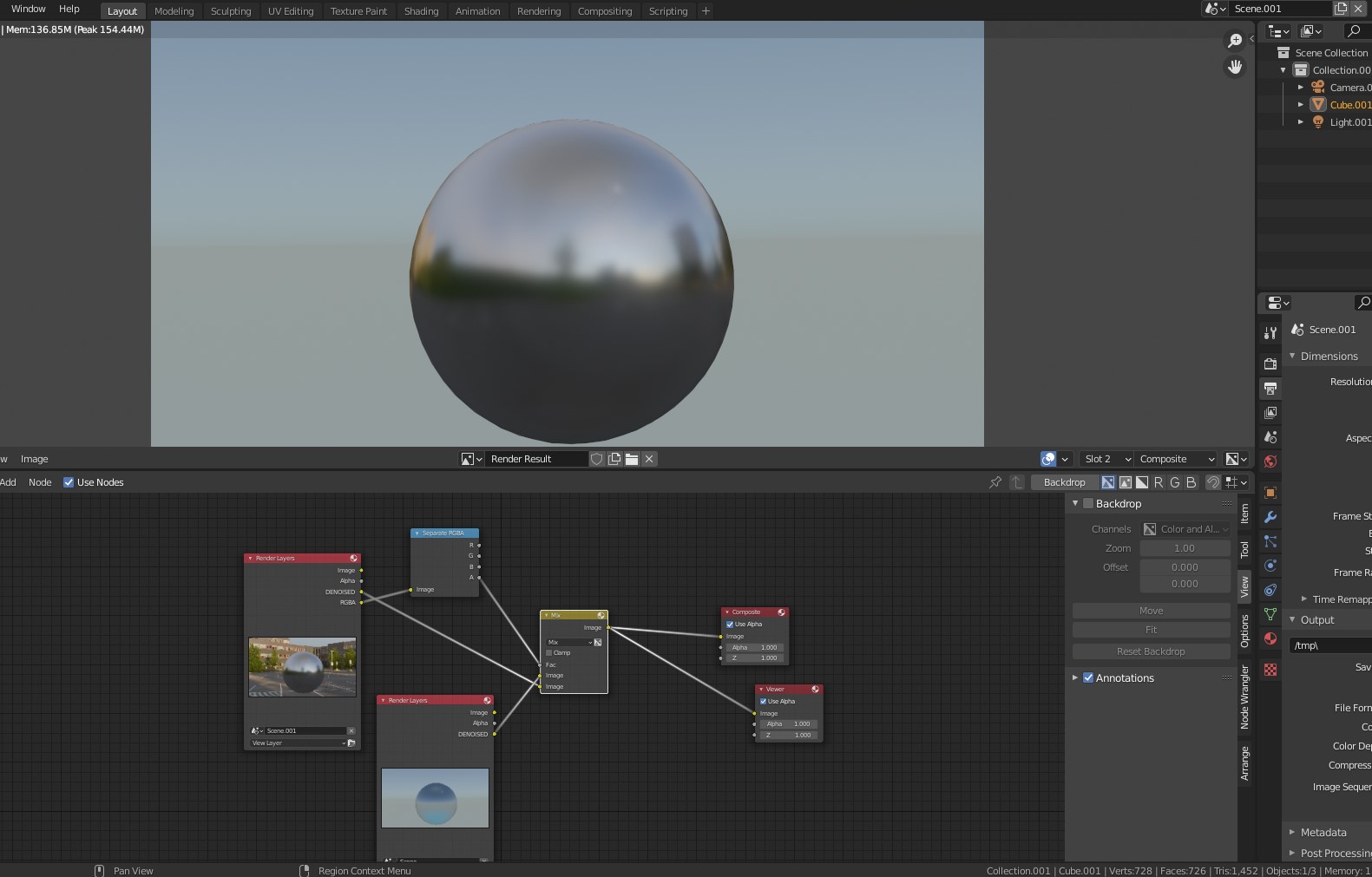The width and height of the screenshot is (1372, 877).
Task: Open the Modifier properties wrench tab
Action: pos(1270,517)
